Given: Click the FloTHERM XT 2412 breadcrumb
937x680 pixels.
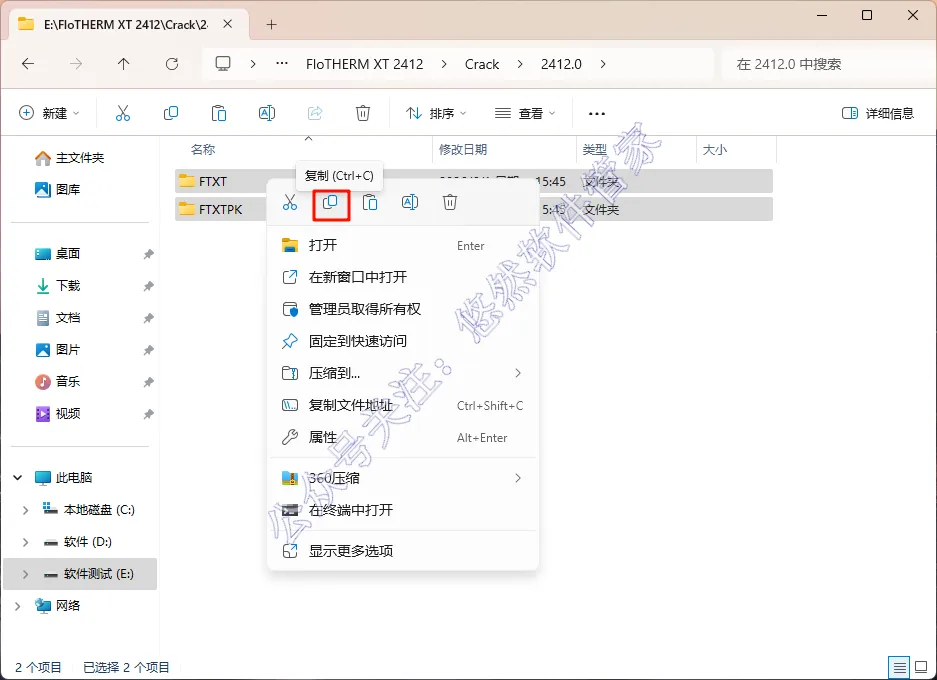Looking at the screenshot, I should point(365,64).
